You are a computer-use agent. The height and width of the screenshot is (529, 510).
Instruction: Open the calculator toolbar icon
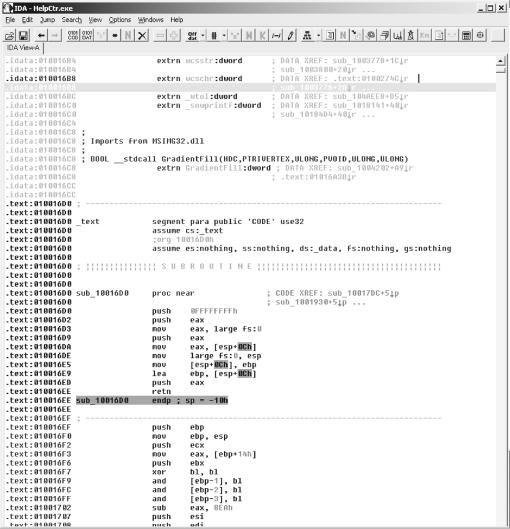[466, 35]
